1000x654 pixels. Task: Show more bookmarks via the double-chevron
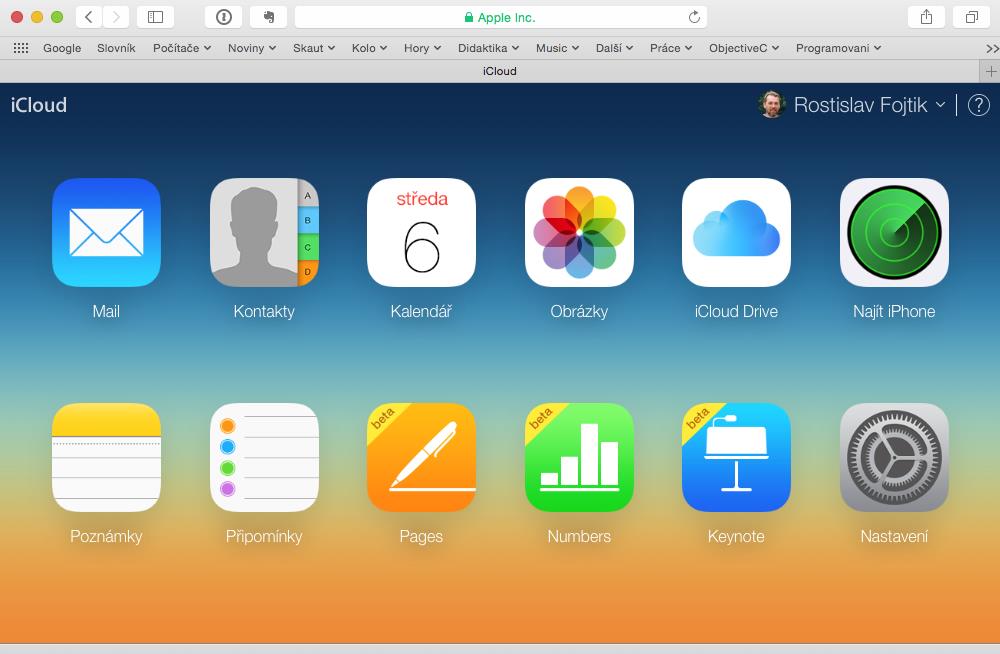992,48
